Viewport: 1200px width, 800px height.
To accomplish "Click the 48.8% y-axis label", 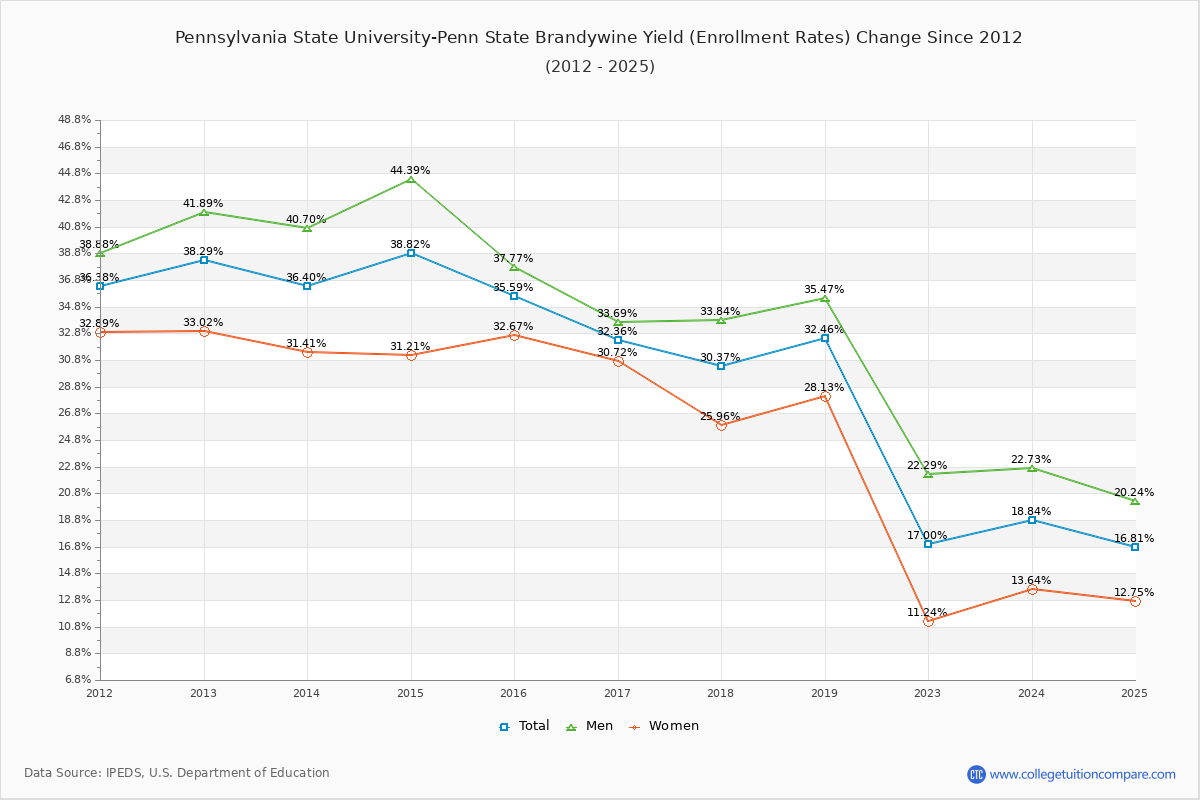I will pyautogui.click(x=75, y=120).
